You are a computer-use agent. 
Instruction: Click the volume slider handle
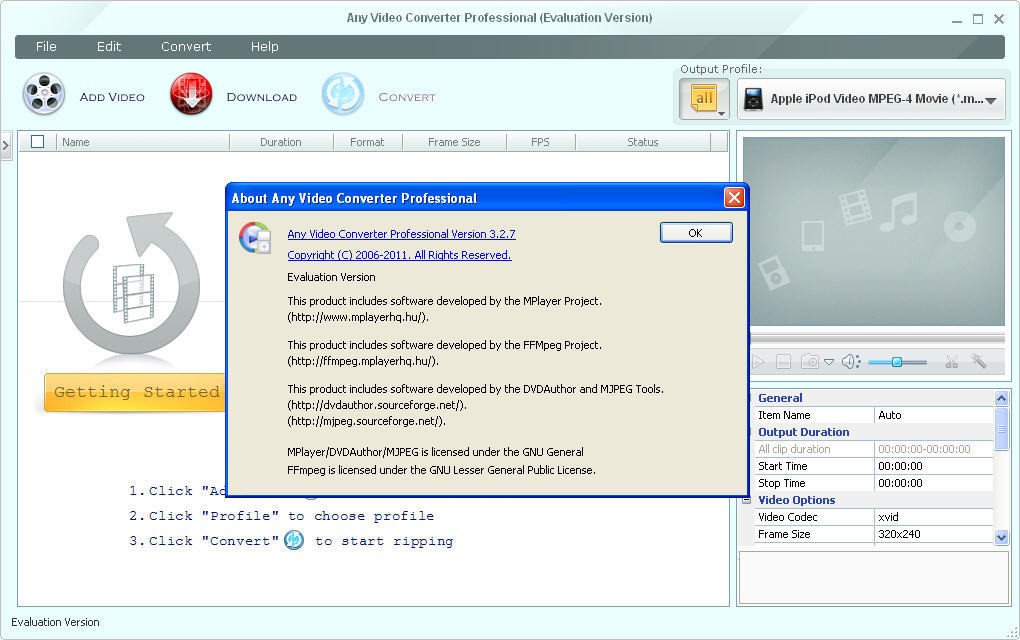(896, 362)
